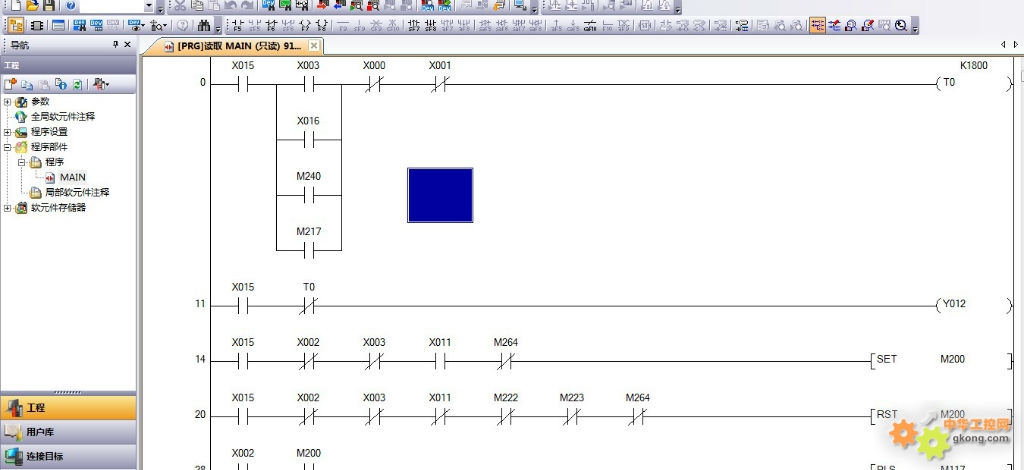Image resolution: width=1024 pixels, height=470 pixels.
Task: Click the dark blue rectangle in the ladder
Action: coord(440,195)
